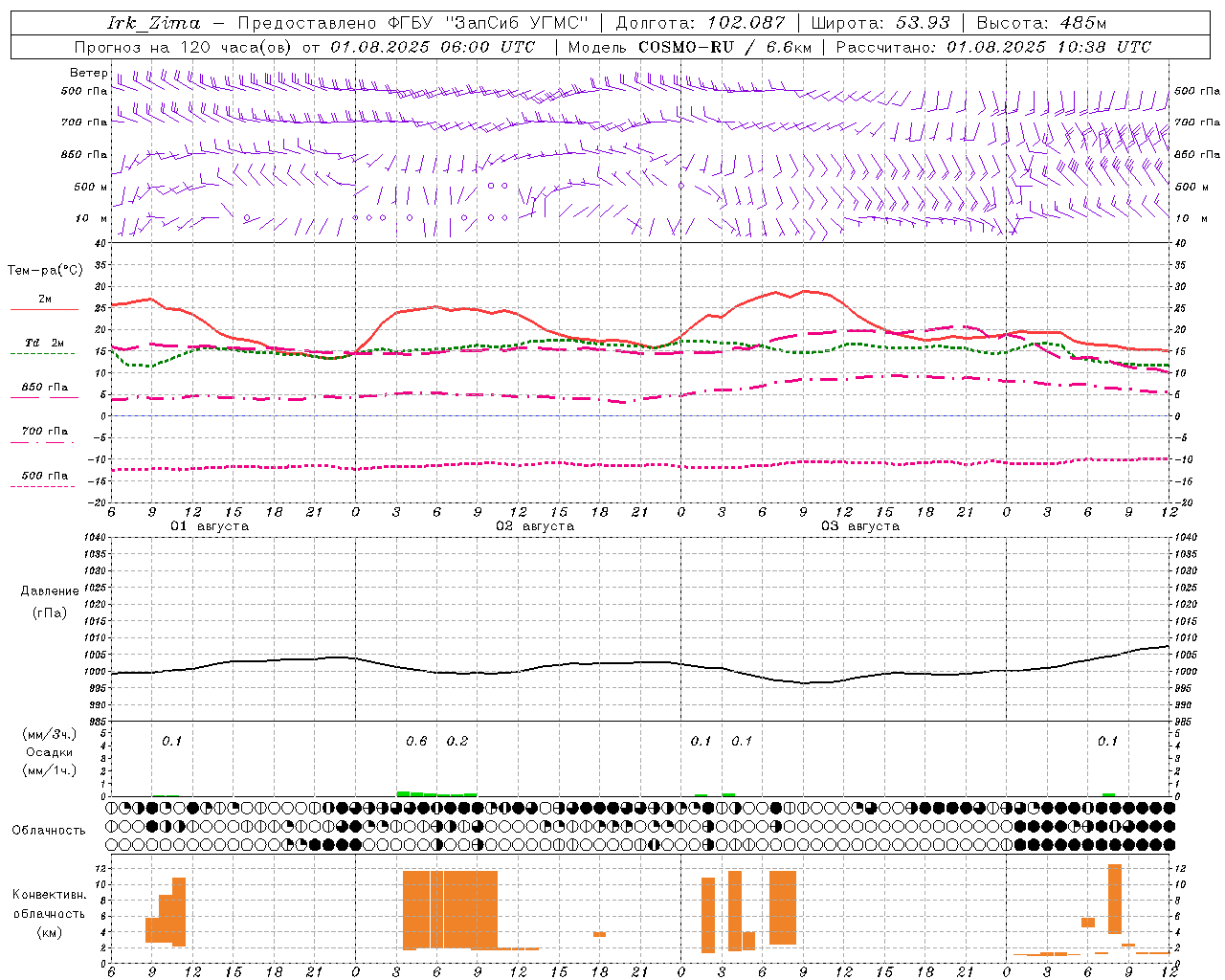Click the line sample under 2м legend
The image size is (1225, 980).
pyautogui.click(x=44, y=310)
